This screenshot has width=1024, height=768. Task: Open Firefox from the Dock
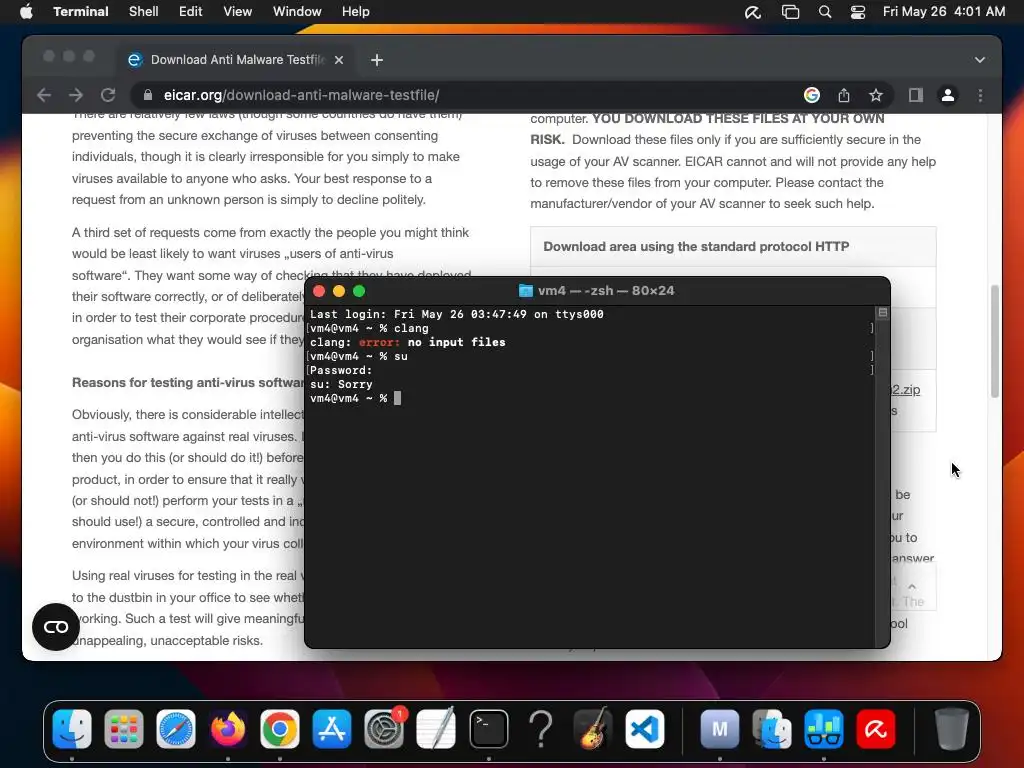[228, 729]
